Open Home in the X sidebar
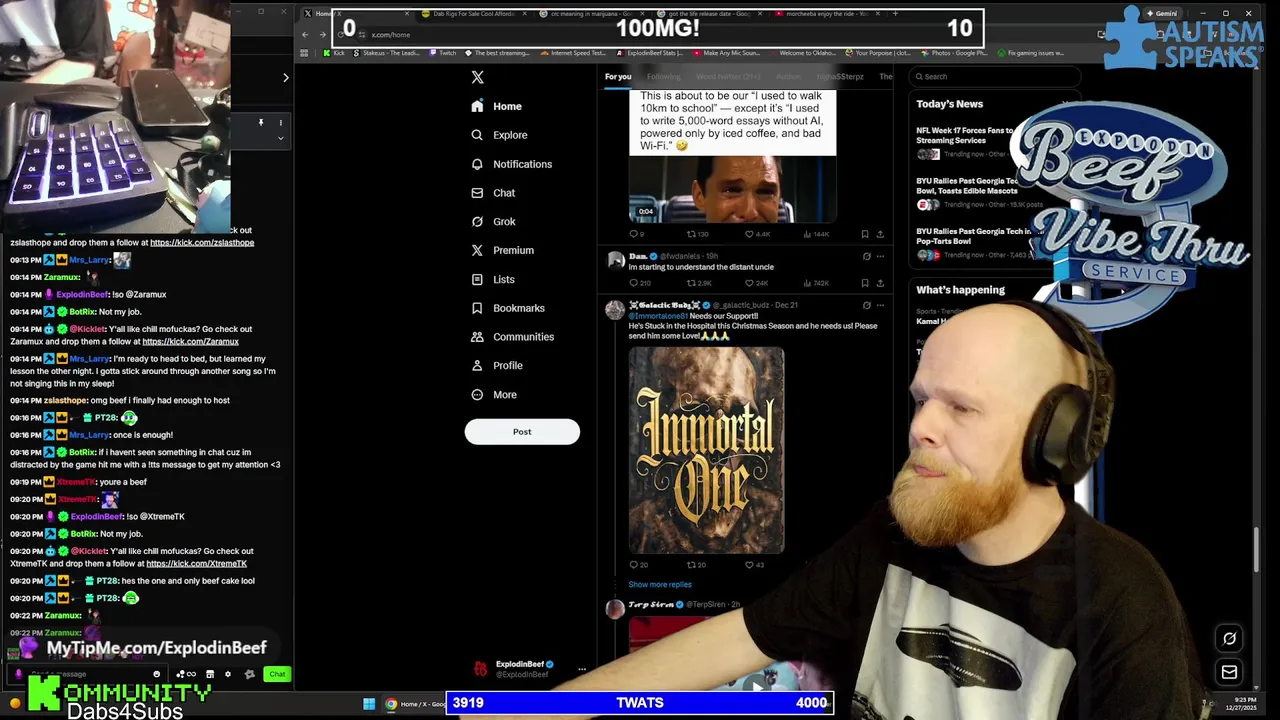Screen dimensions: 1280x720 click(x=497, y=106)
